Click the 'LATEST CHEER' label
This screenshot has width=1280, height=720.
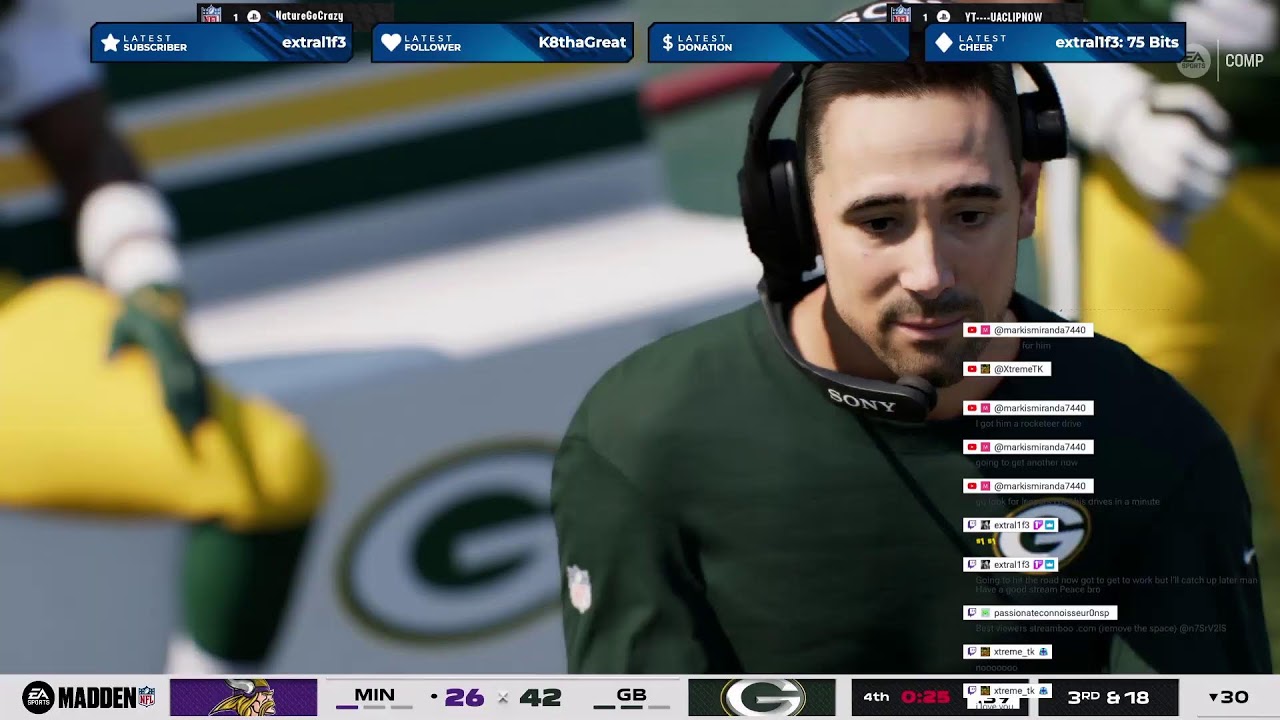point(982,43)
